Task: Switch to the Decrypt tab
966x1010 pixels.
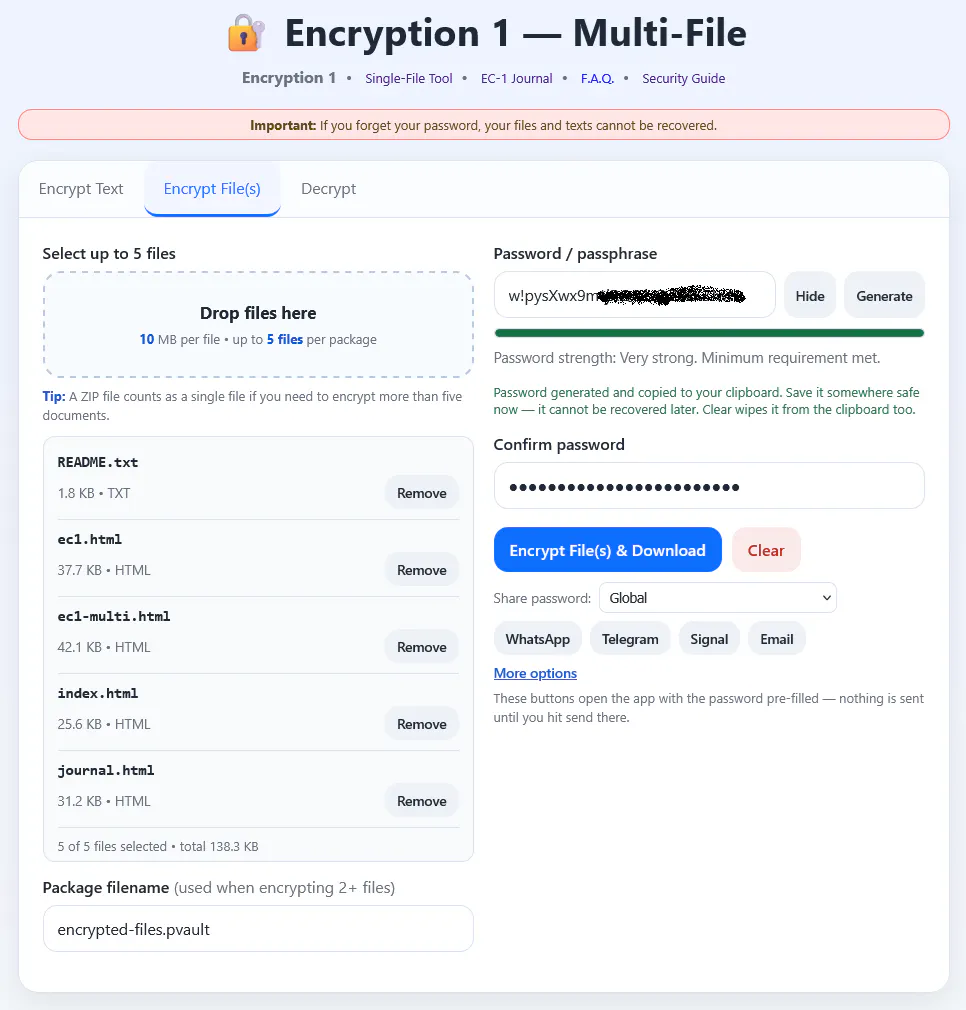Action: click(x=328, y=189)
